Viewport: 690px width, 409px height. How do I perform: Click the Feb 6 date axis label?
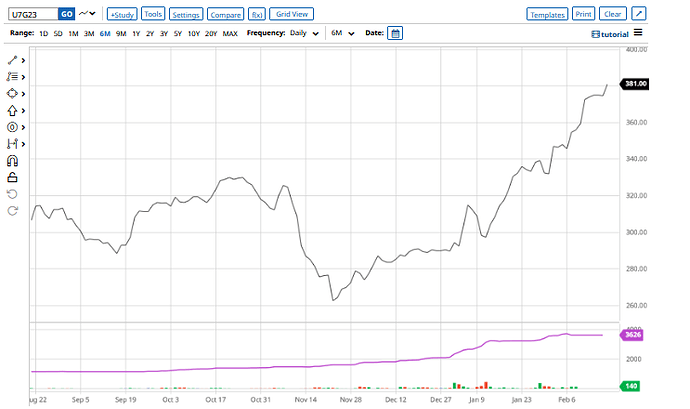(x=567, y=400)
